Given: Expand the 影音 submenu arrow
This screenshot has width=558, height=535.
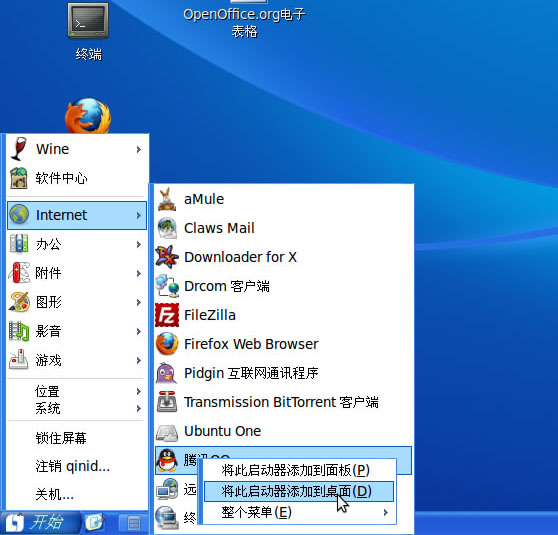Looking at the screenshot, I should pyautogui.click(x=139, y=331).
